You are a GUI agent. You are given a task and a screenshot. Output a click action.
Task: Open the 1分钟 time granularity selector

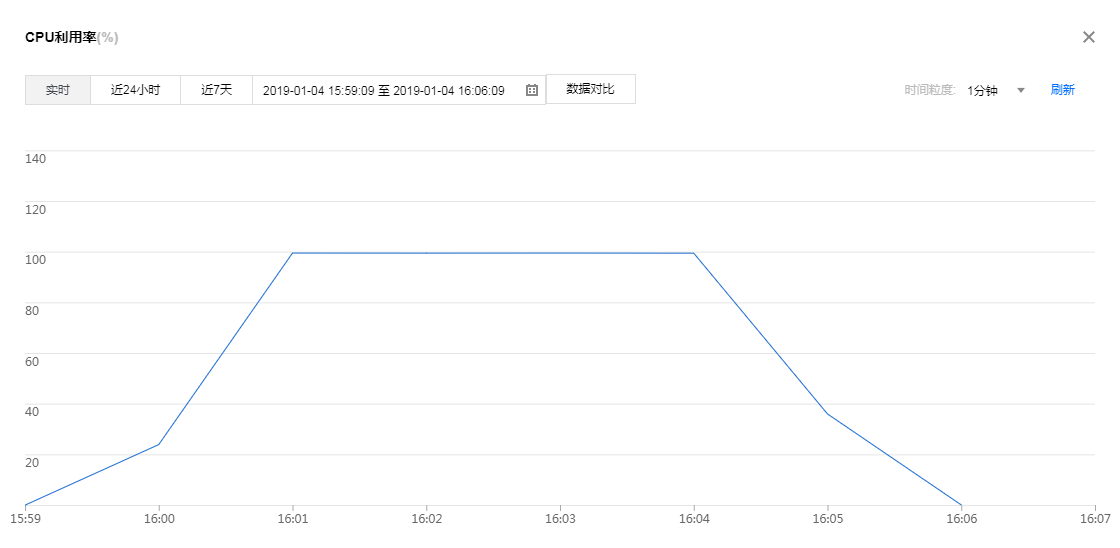click(983, 90)
